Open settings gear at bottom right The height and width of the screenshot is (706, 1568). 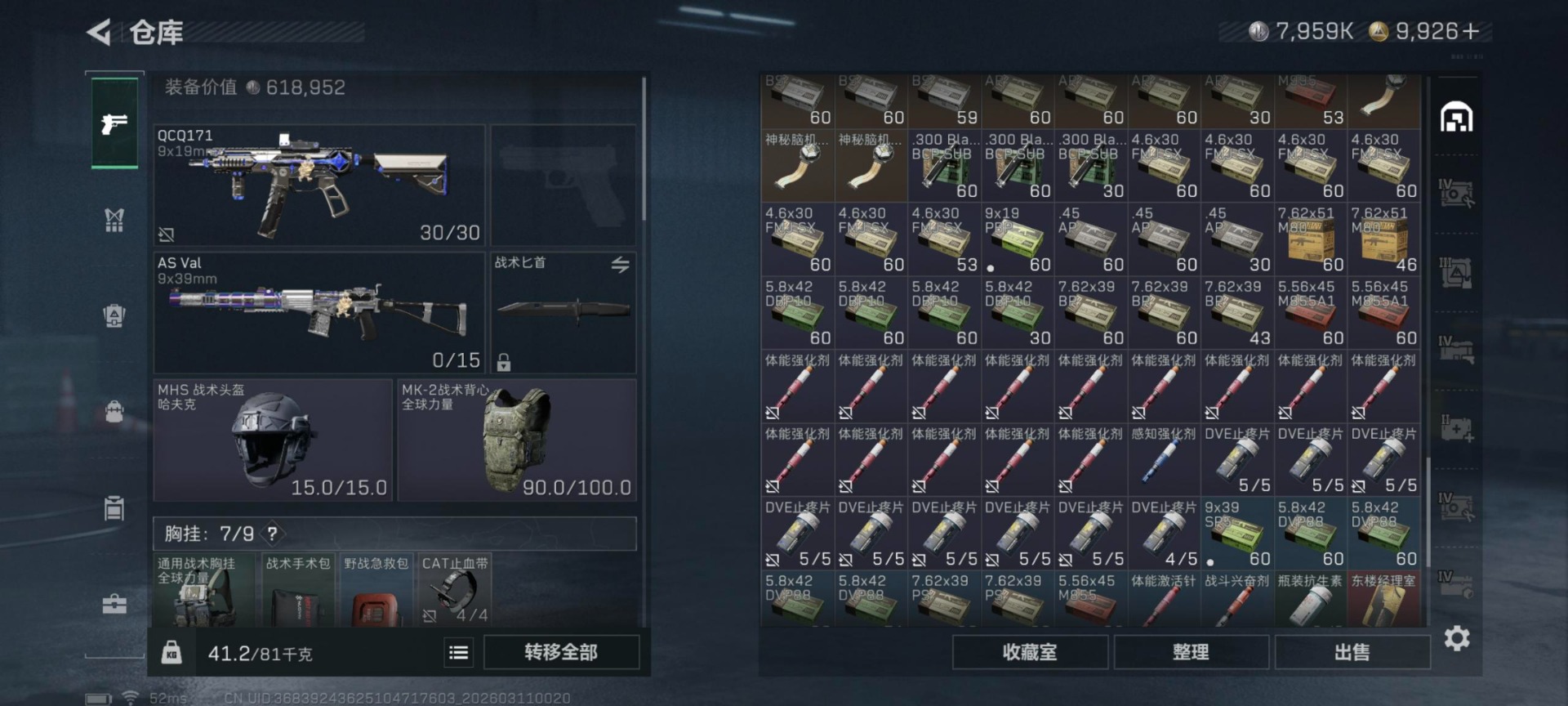click(1457, 638)
